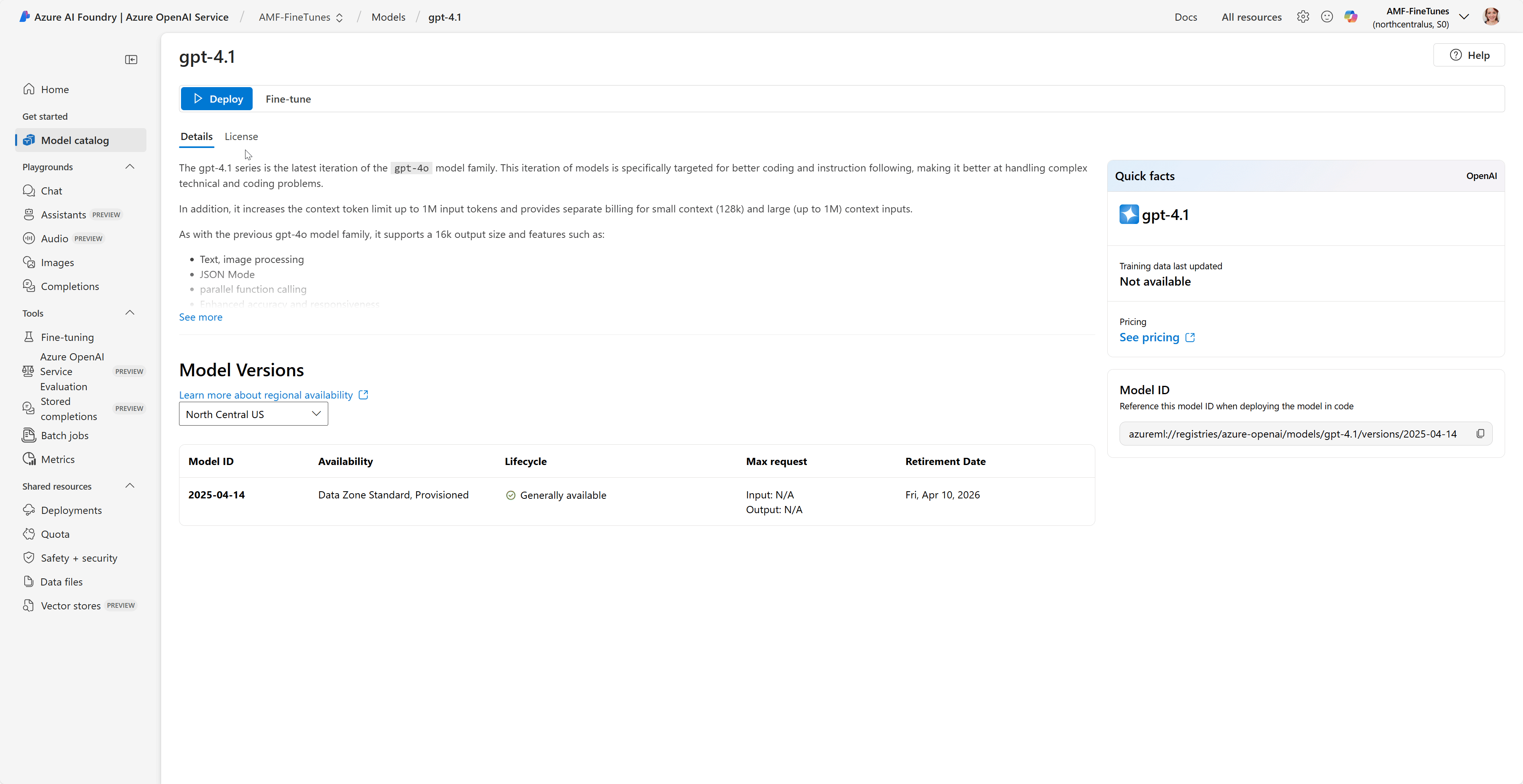Screen dimensions: 1523x784
Task: Click the gpt-4.1 breadcrumb
Action: pos(444,17)
